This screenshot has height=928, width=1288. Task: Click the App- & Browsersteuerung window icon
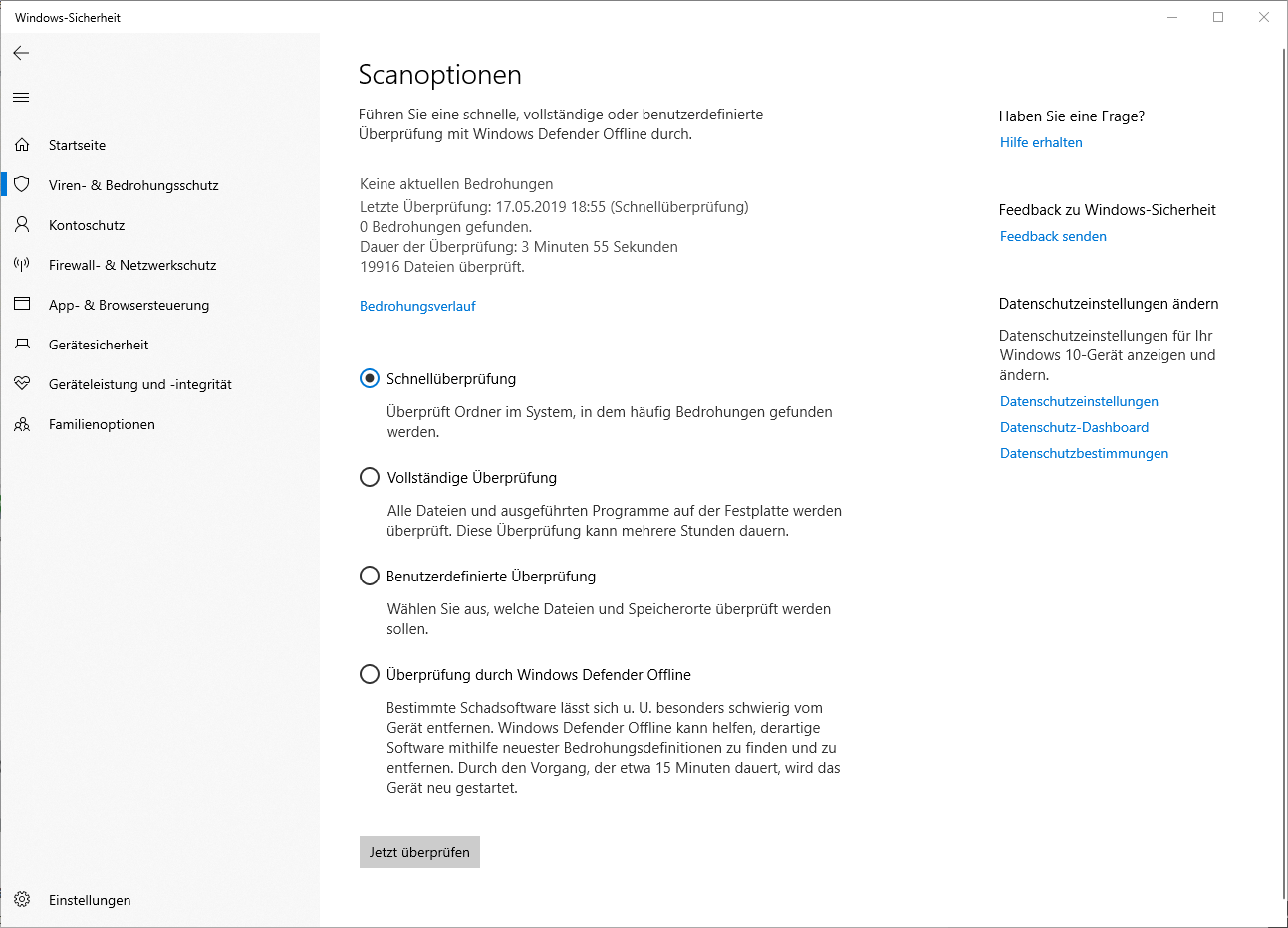click(22, 305)
